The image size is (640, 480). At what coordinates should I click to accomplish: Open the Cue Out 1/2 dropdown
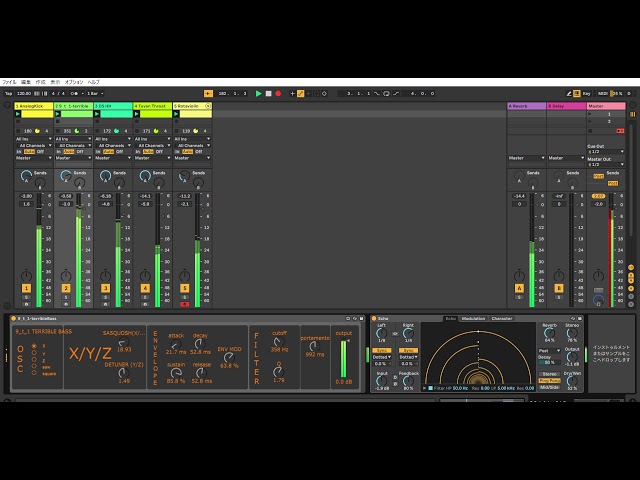[606, 152]
